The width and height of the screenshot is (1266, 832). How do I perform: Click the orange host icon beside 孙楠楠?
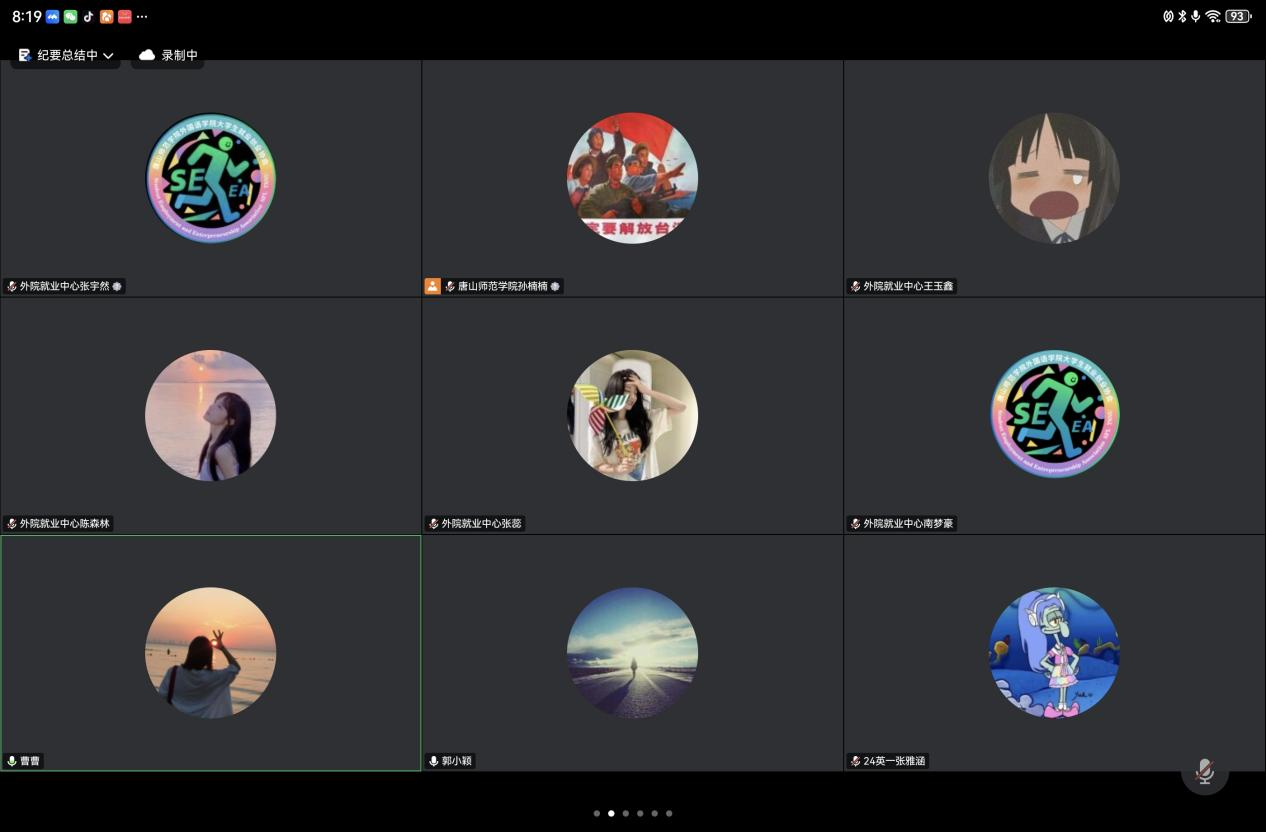pos(432,286)
